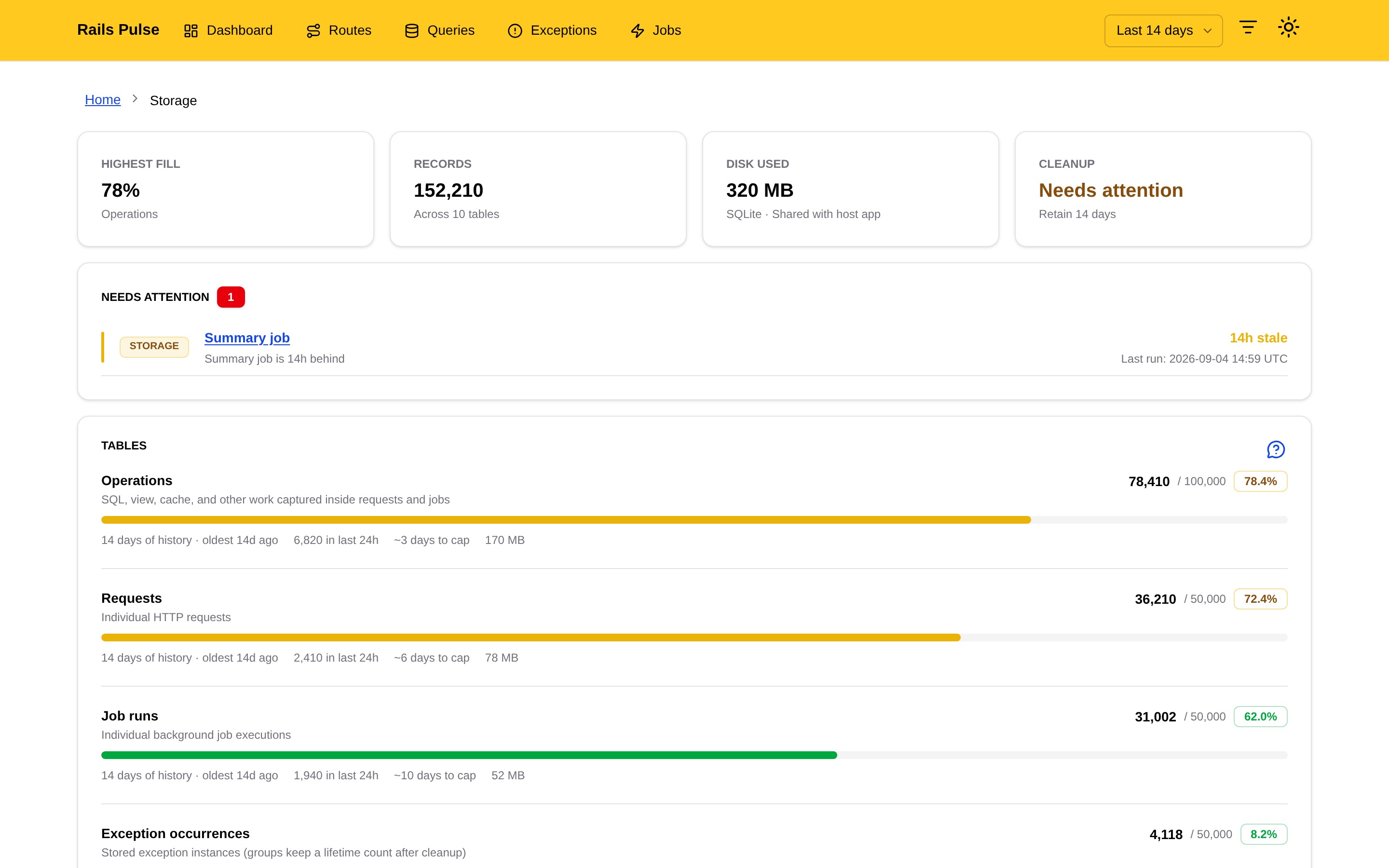Click the 78.4% Operations badge
Image resolution: width=1389 pixels, height=868 pixels.
pyautogui.click(x=1260, y=482)
